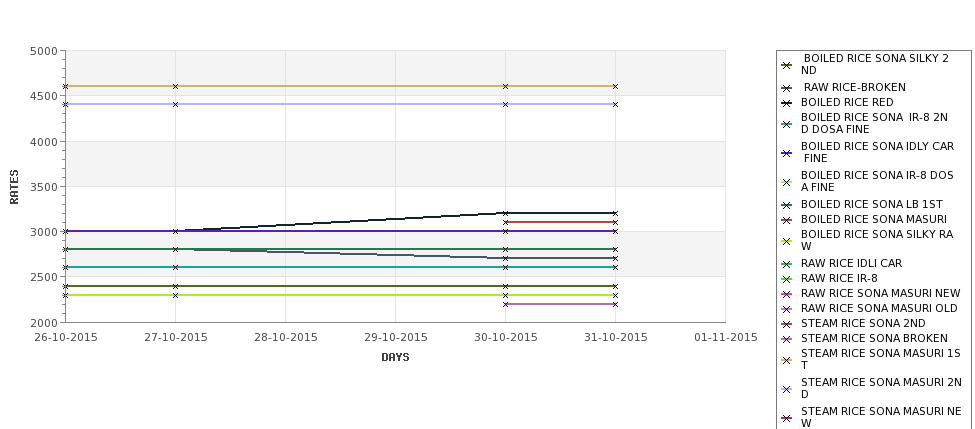
Task: Select the BOILED RICE SONA SILKY RAW legend label
Action: pos(877,241)
